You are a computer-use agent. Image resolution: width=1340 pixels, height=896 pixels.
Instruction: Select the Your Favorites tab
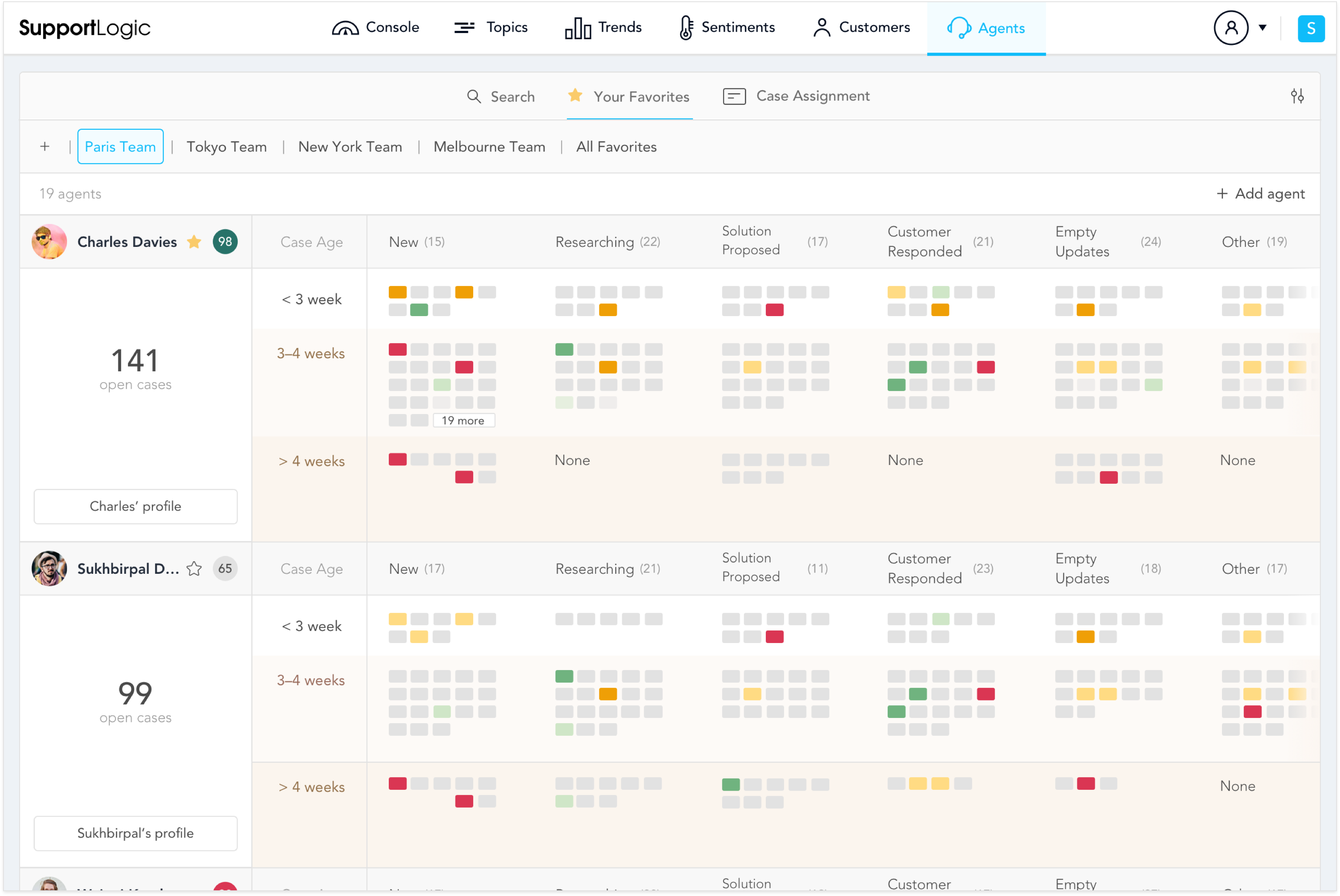(x=629, y=97)
